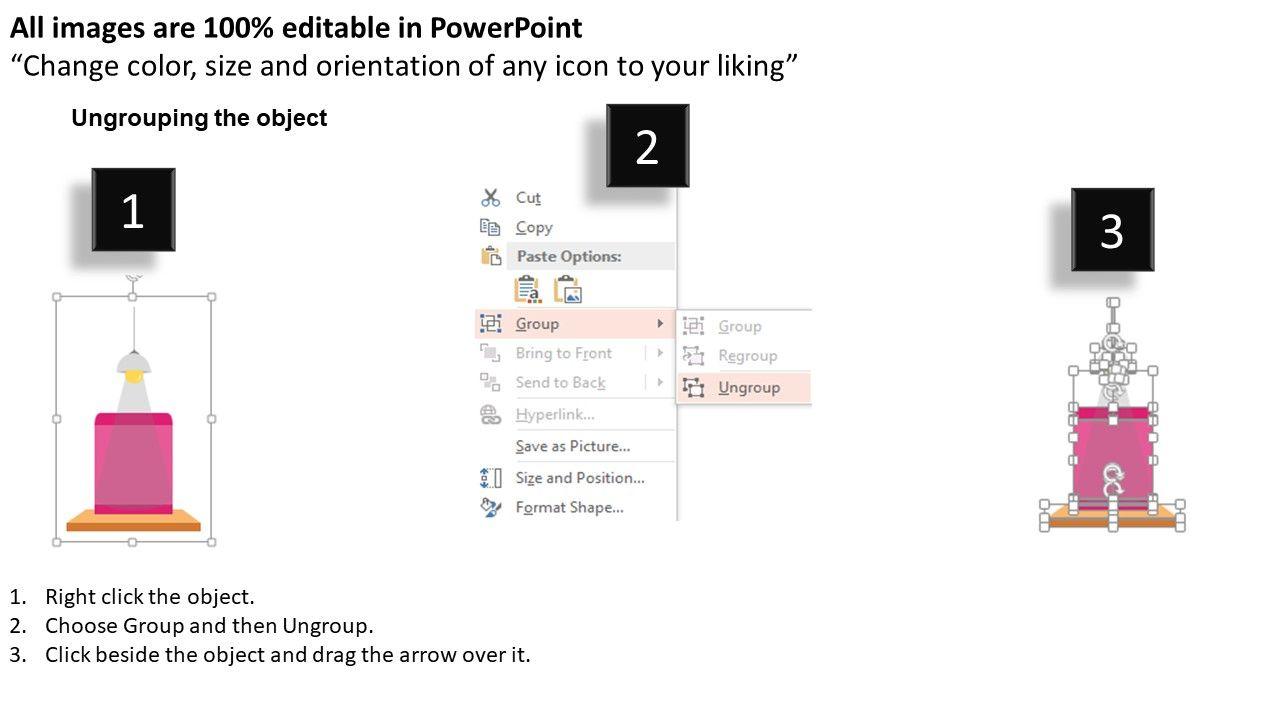1280x720 pixels.
Task: Click the Send to Back icon
Action: (x=490, y=382)
